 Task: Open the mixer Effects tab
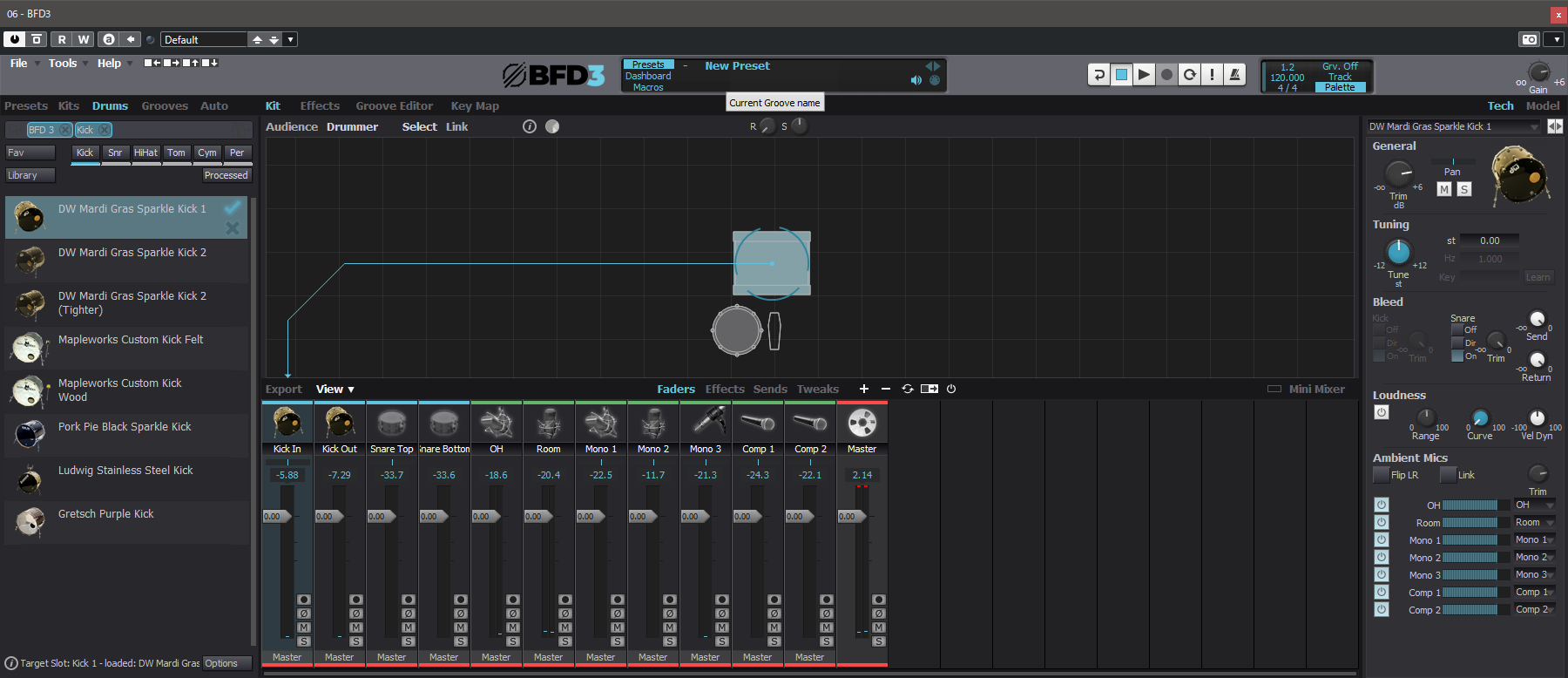(x=725, y=390)
